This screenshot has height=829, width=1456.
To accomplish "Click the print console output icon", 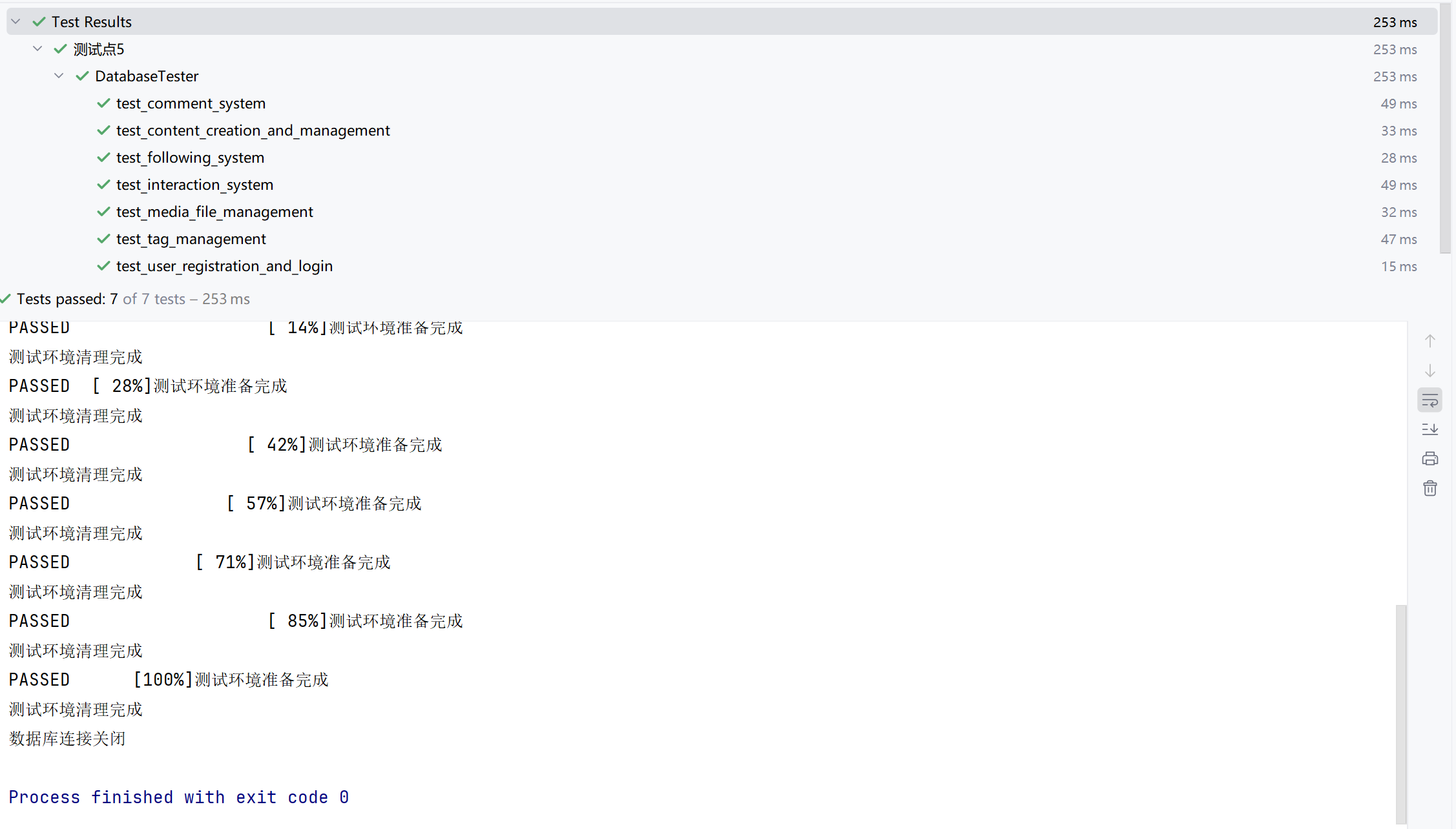I will pos(1430,459).
